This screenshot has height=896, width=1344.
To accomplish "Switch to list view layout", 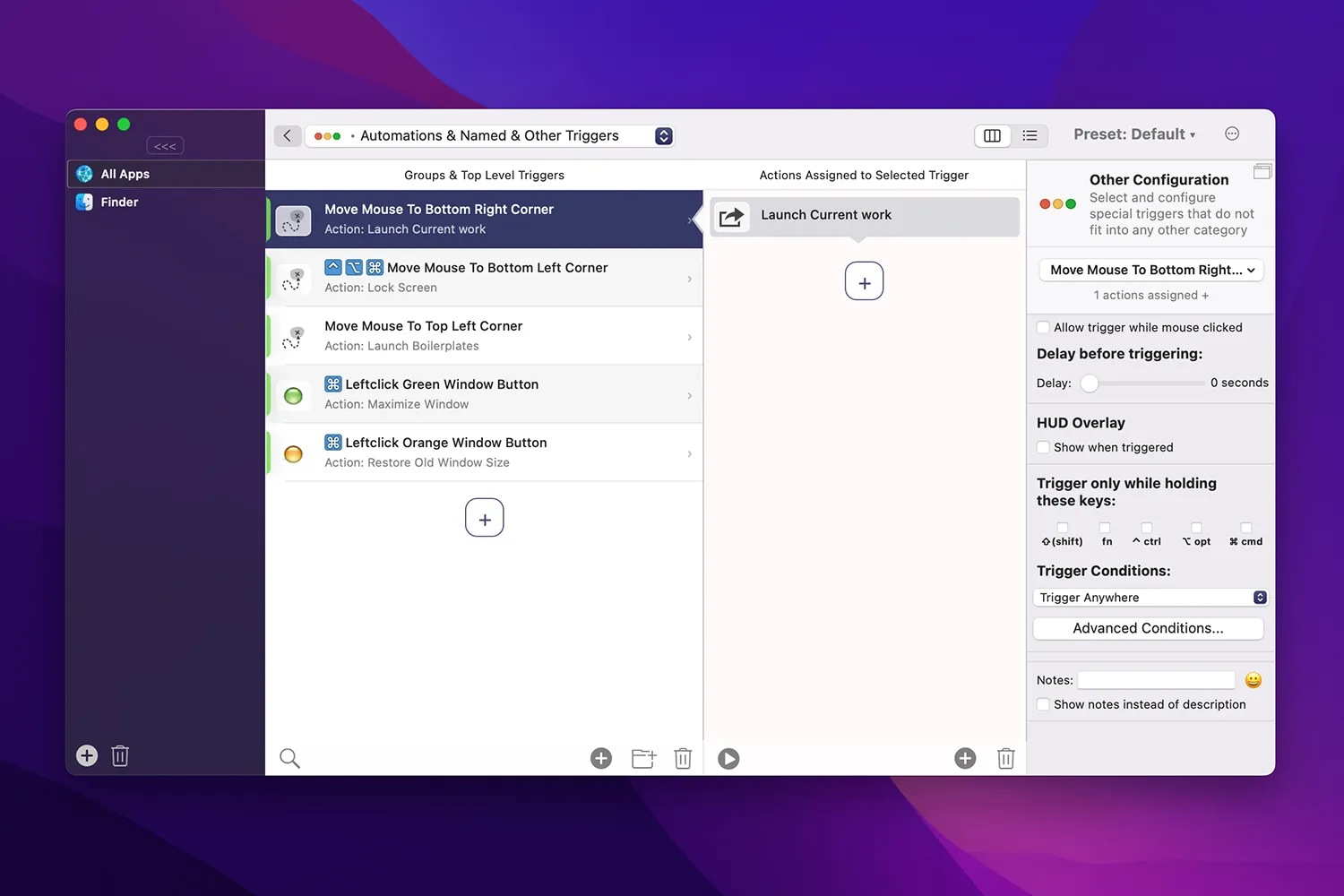I will 1030,135.
